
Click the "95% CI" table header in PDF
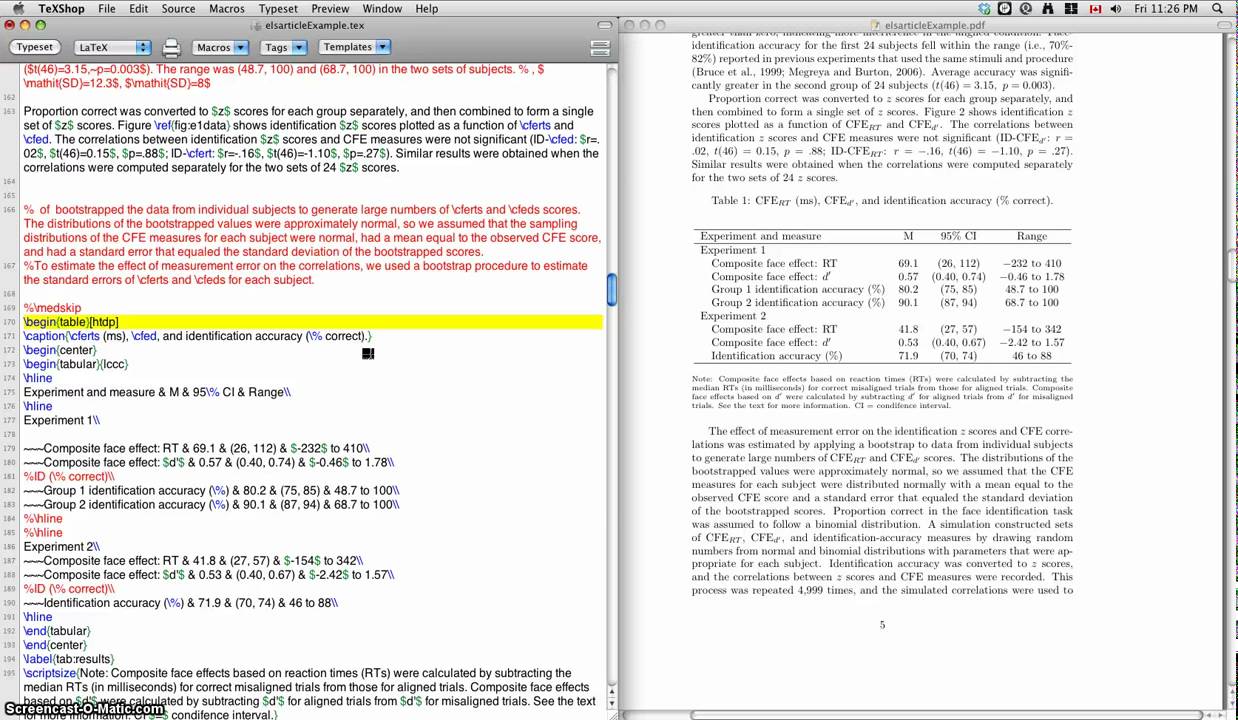click(957, 236)
